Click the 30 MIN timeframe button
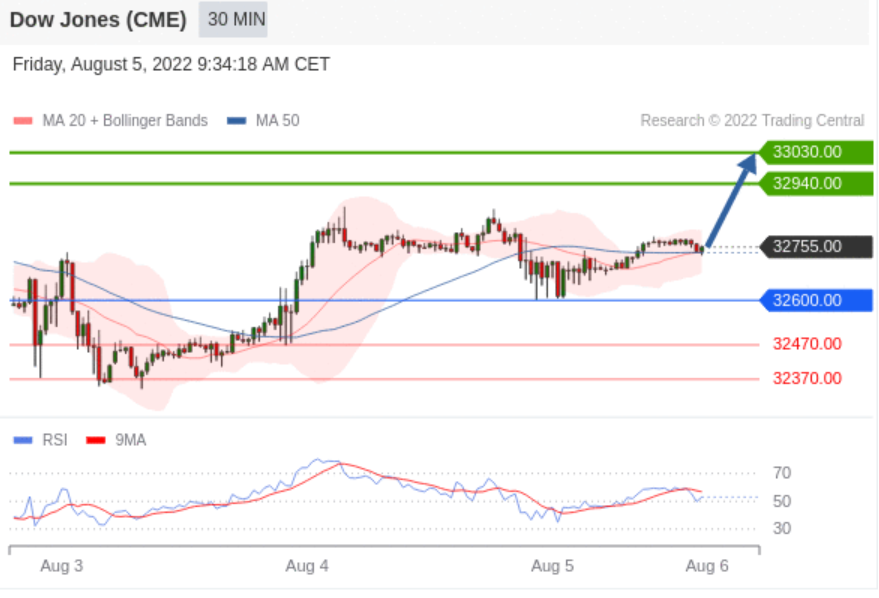 (233, 20)
